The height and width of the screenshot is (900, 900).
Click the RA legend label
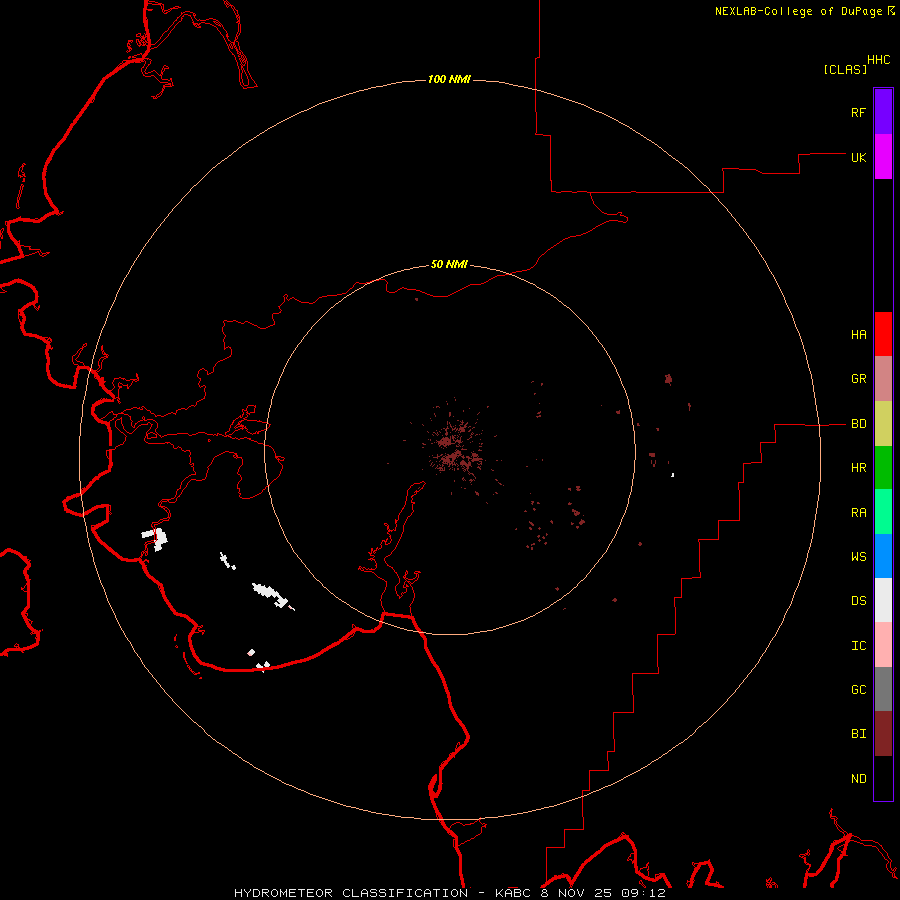(x=859, y=512)
